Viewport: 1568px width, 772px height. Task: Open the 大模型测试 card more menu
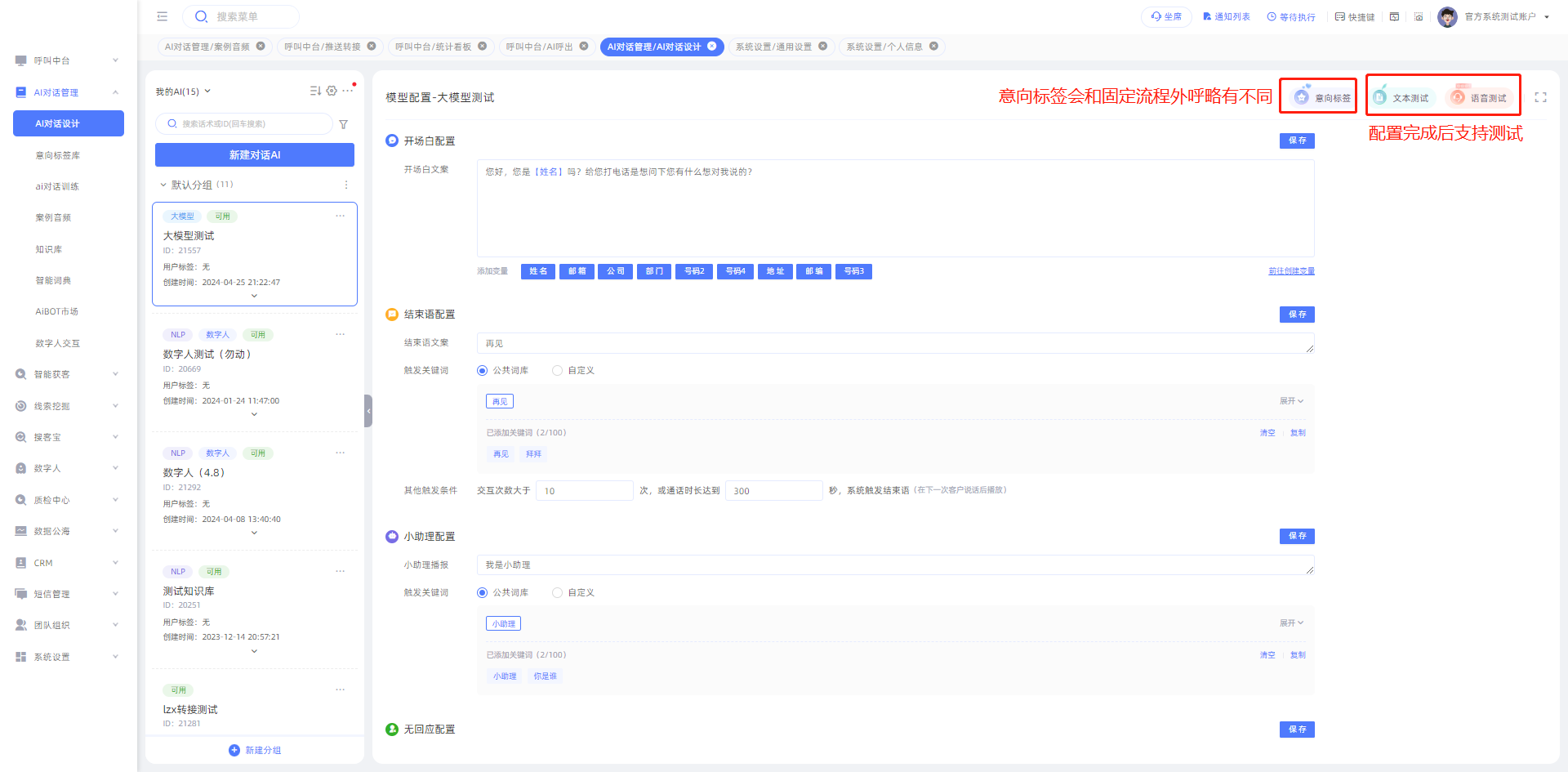(341, 216)
